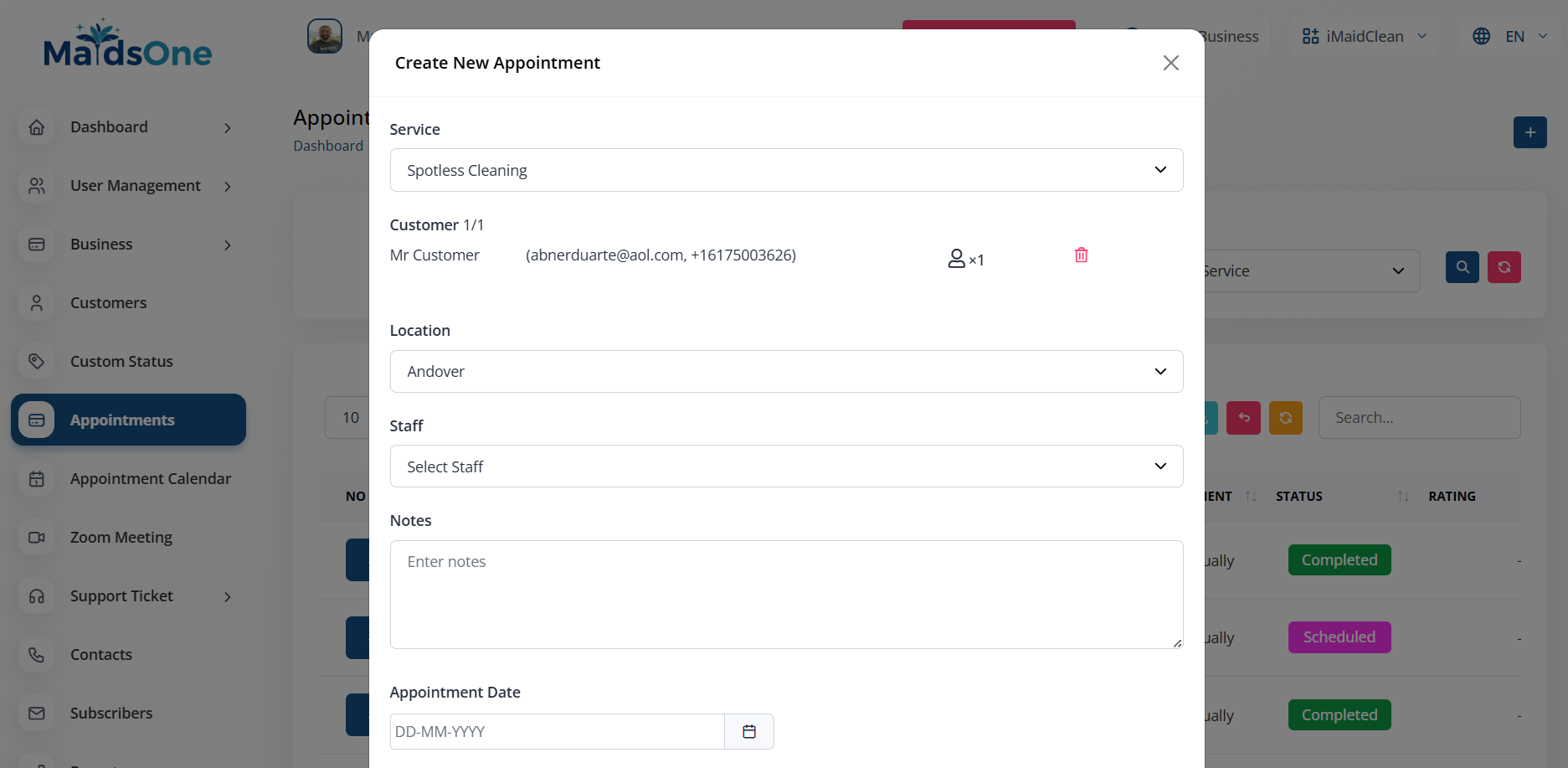Open the Appointment Date calendar picker
The image size is (1568, 768).
click(x=748, y=731)
